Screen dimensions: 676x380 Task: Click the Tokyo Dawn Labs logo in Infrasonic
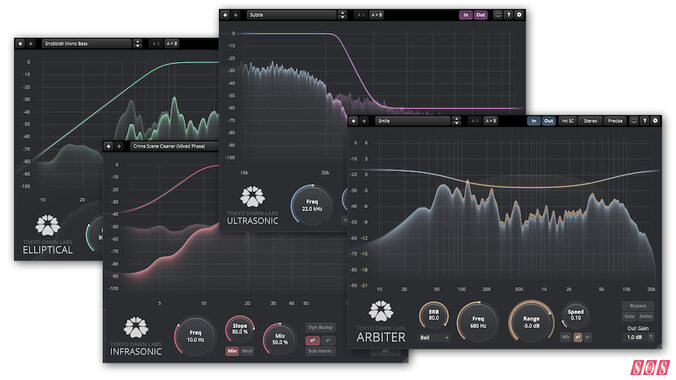pos(136,327)
